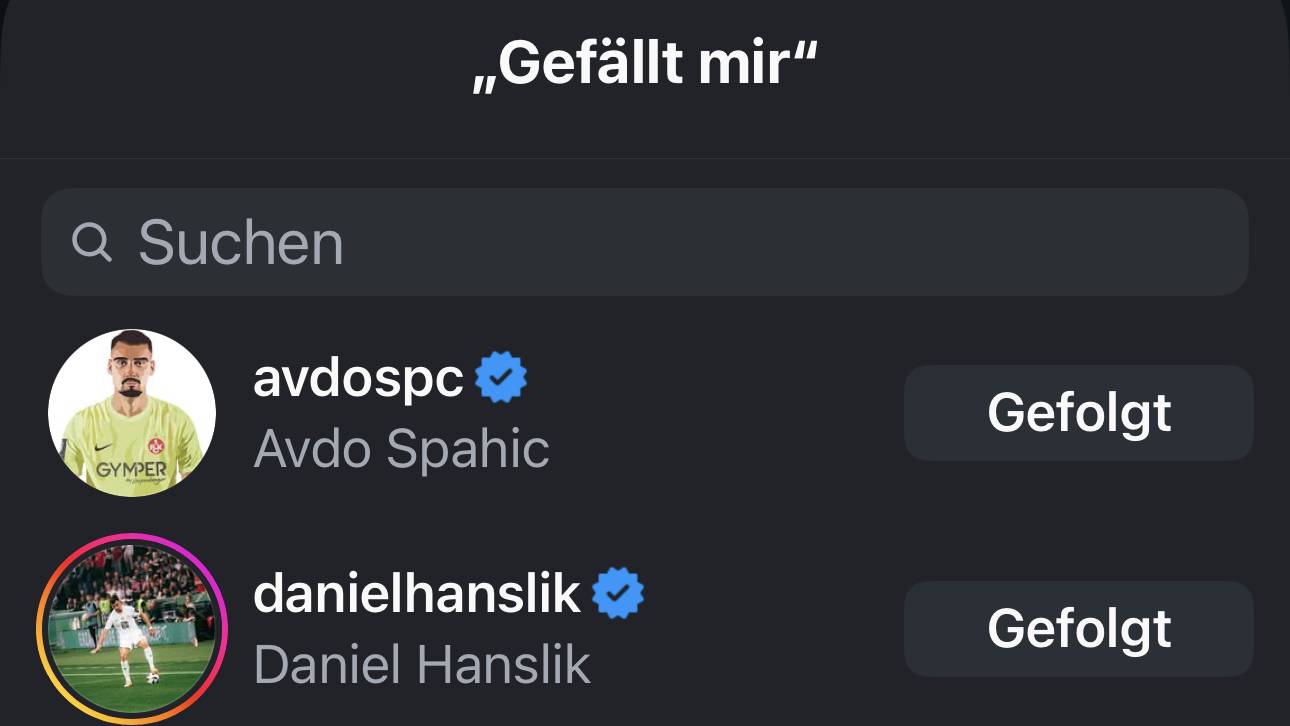Open avdospc's profile picture

(x=131, y=412)
